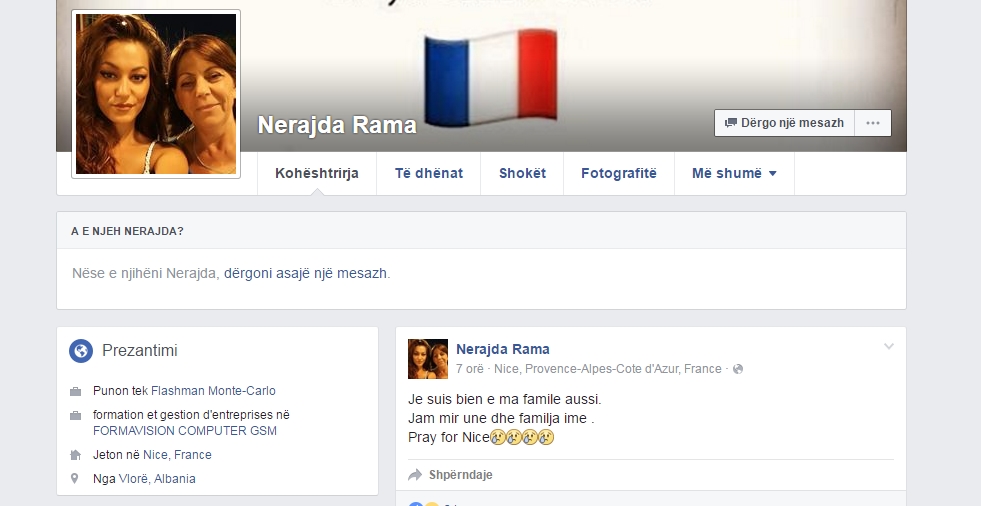Click the Prezantimi section heading
The width and height of the screenshot is (981, 506).
pos(140,351)
